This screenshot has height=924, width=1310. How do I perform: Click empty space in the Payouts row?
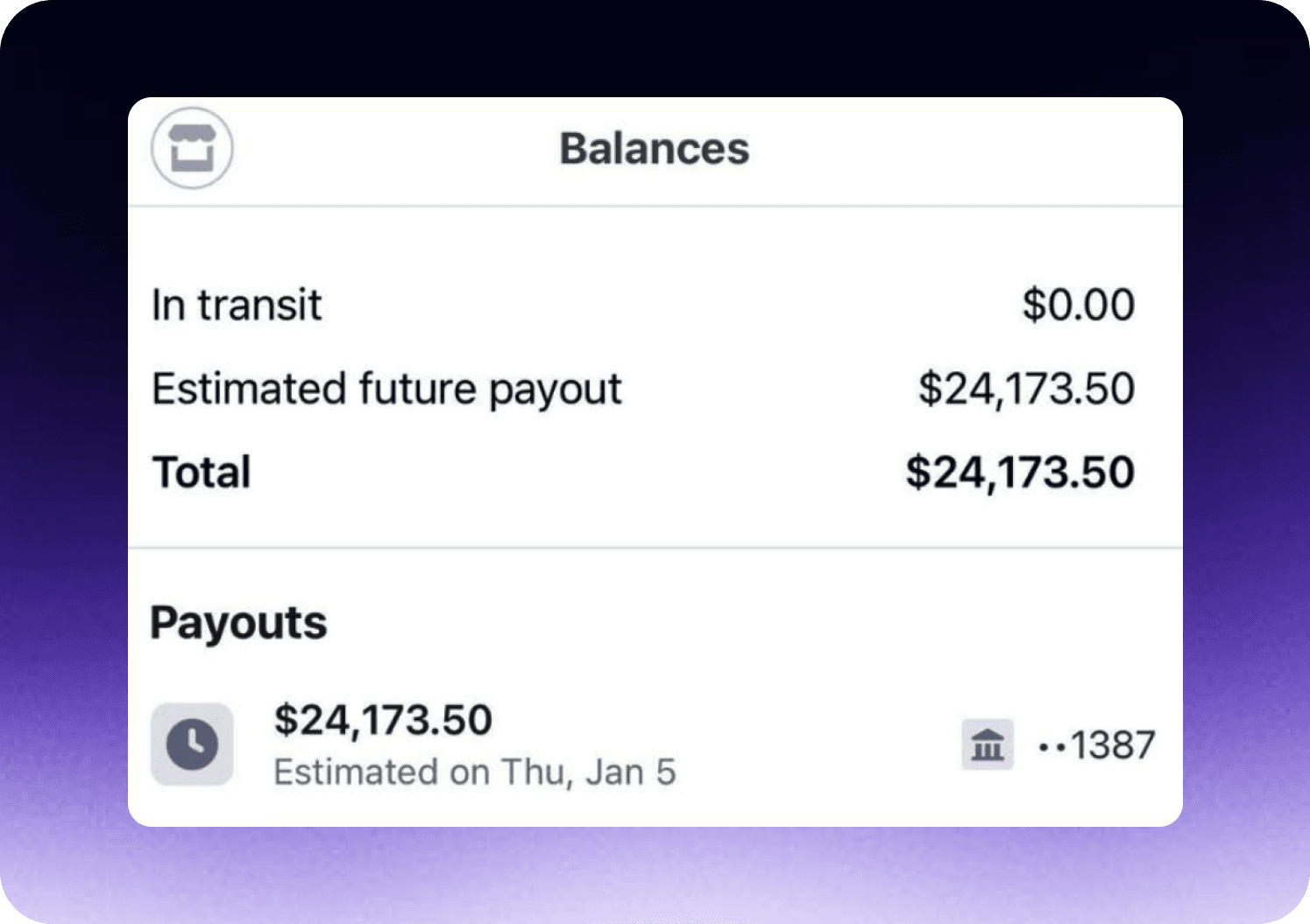[x=815, y=744]
